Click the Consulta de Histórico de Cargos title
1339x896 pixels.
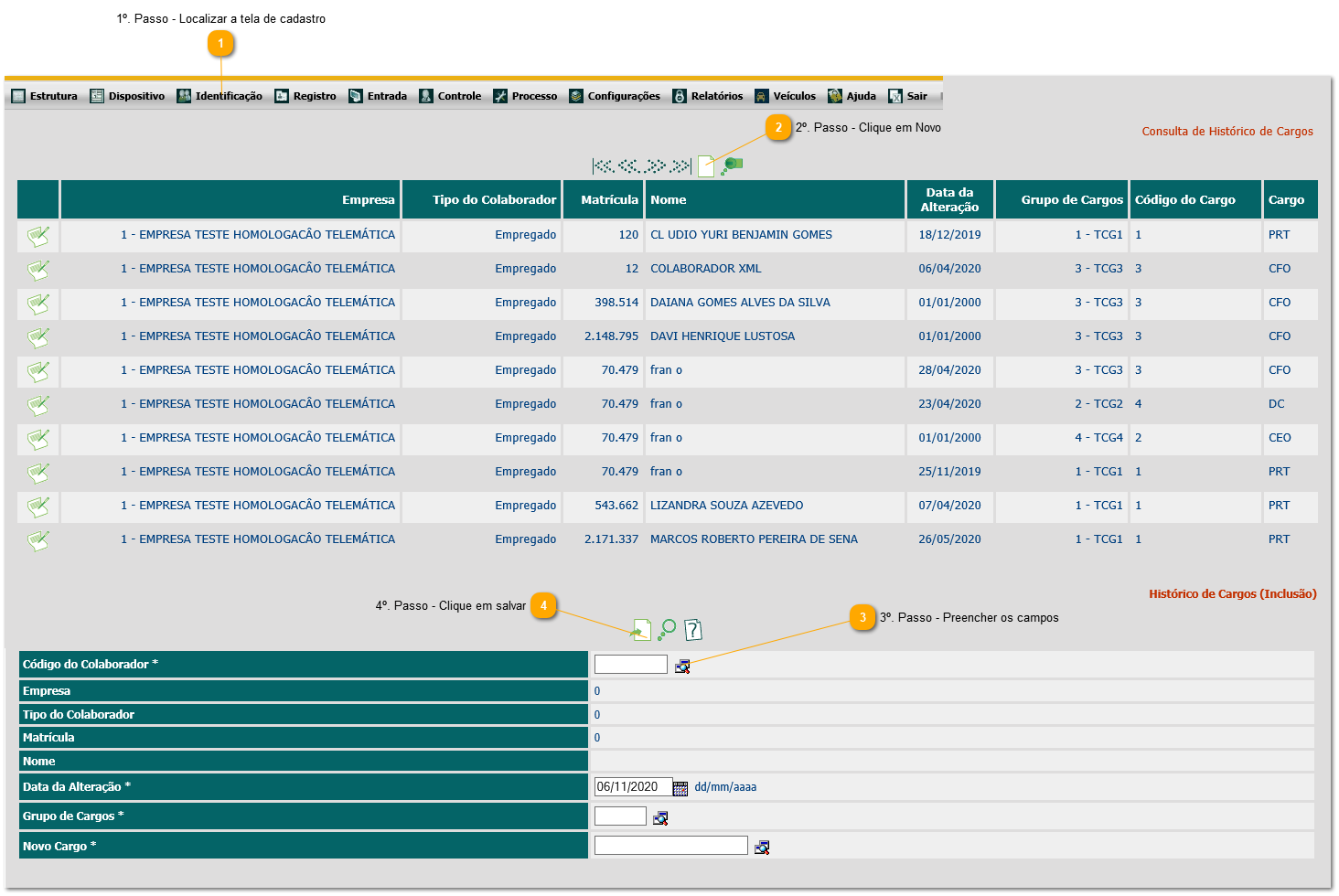point(1227,132)
